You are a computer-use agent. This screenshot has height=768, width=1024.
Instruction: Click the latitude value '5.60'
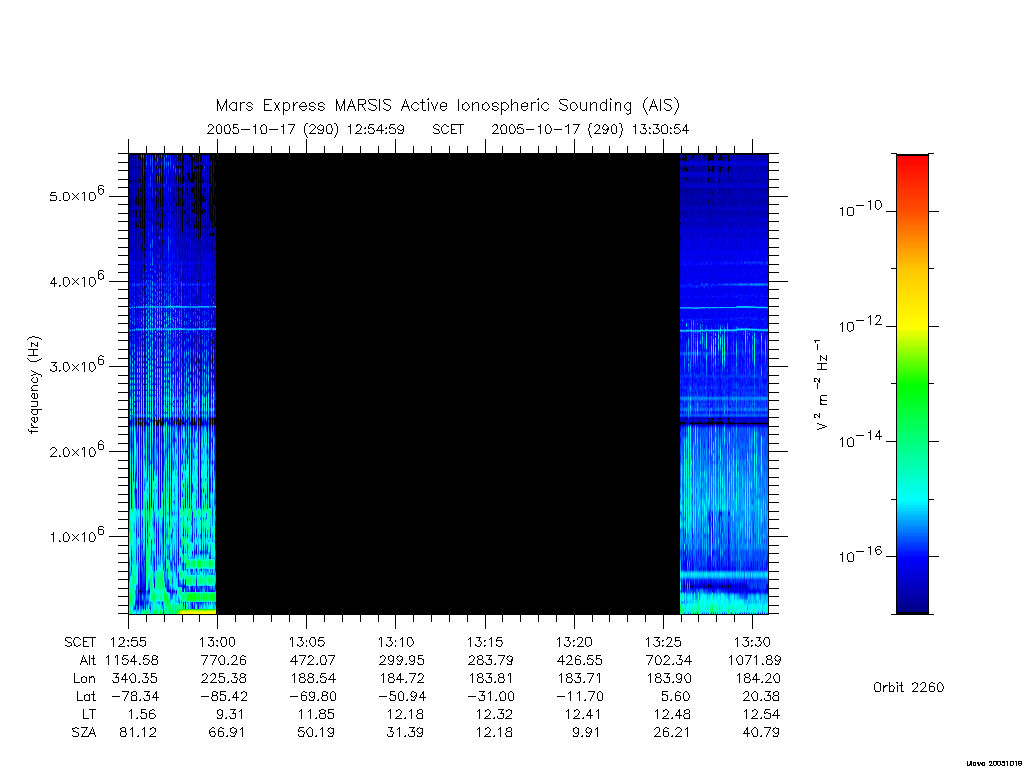tap(676, 697)
